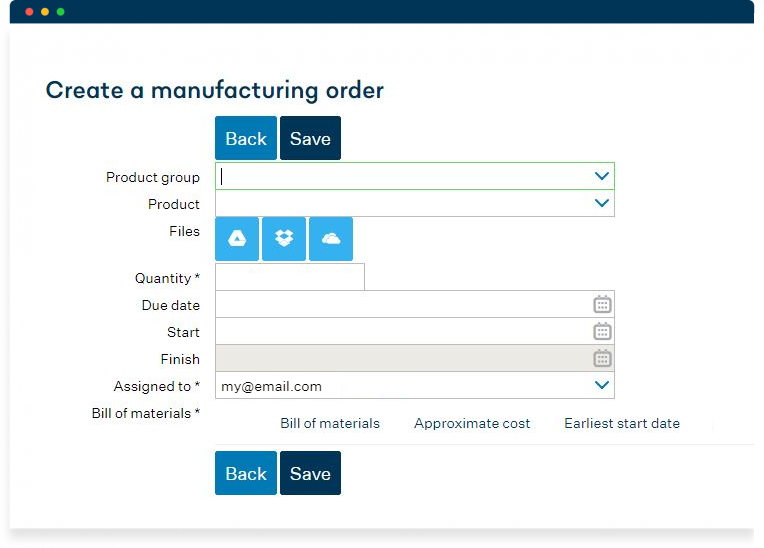Open the Due date calendar picker
This screenshot has height=548, width=764.
point(602,304)
